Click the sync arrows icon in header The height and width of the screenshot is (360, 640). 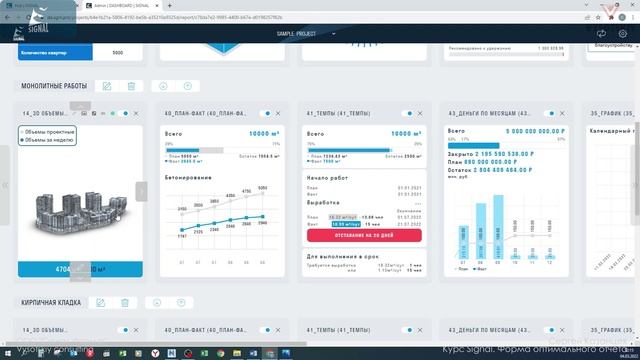[x=601, y=33]
